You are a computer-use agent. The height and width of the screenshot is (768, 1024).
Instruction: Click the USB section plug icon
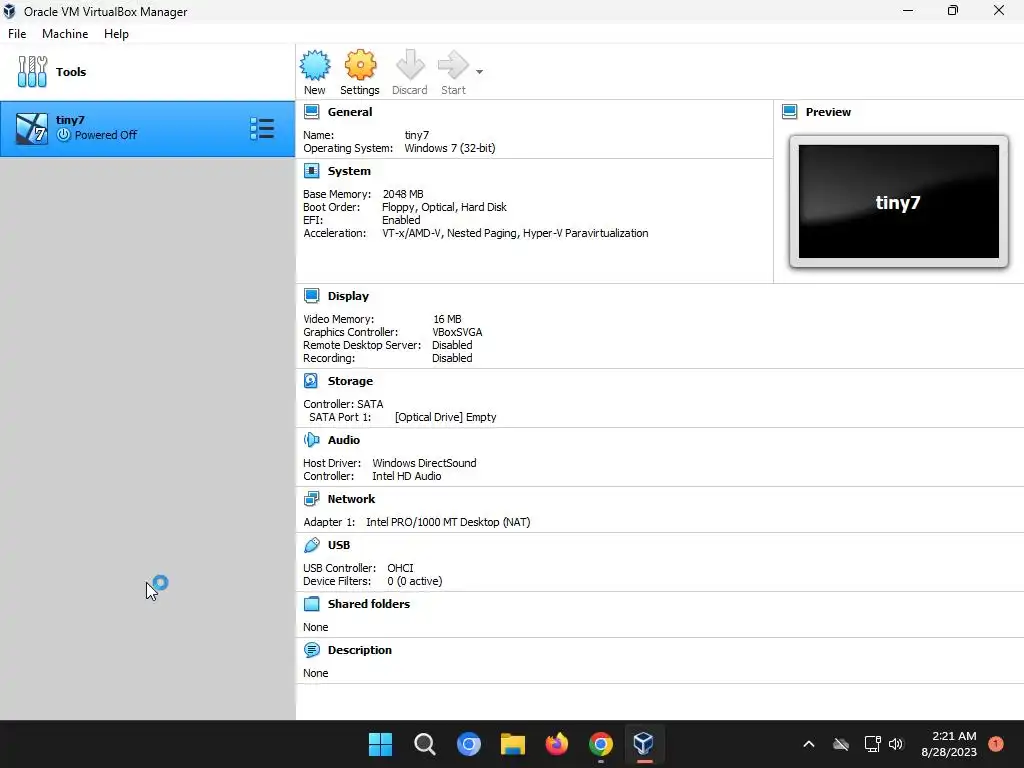coord(312,545)
